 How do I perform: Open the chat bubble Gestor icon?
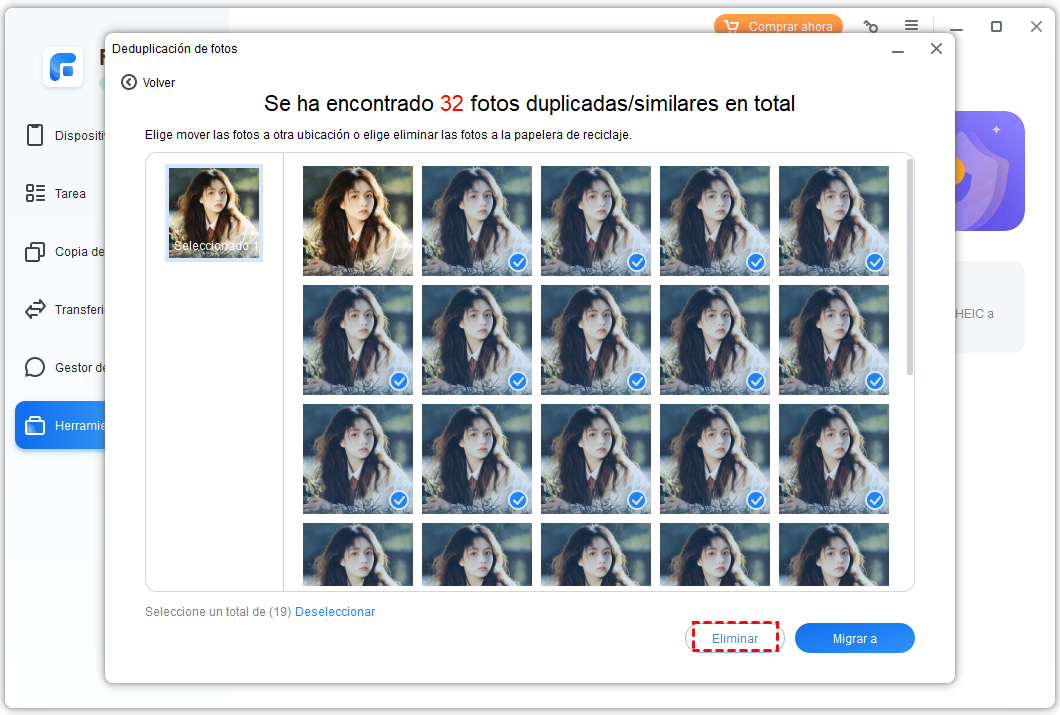(x=36, y=368)
